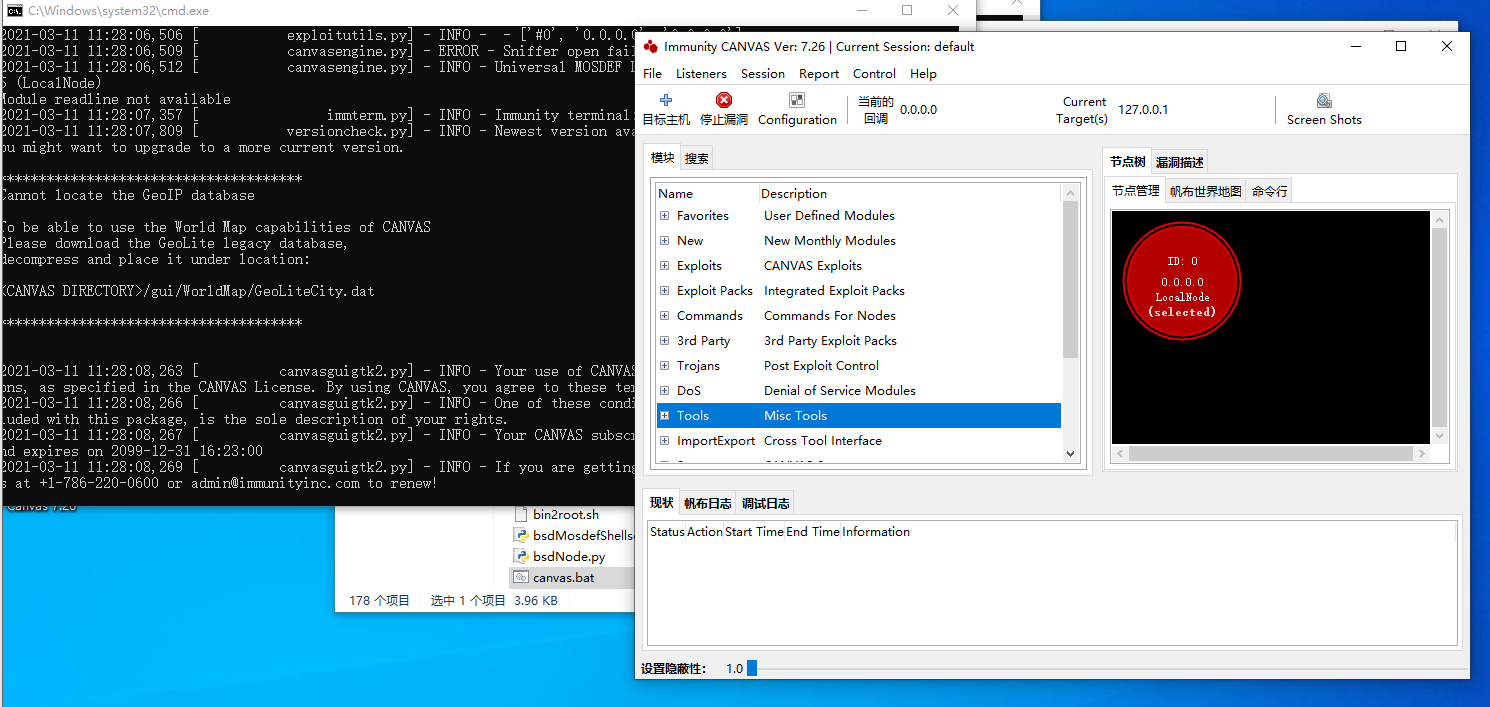Open the Session menu
This screenshot has width=1490, height=707.
(762, 73)
